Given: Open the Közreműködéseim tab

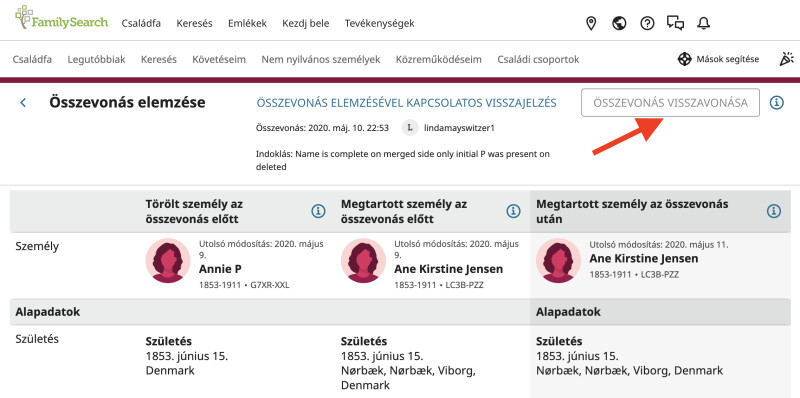Looking at the screenshot, I should point(439,59).
